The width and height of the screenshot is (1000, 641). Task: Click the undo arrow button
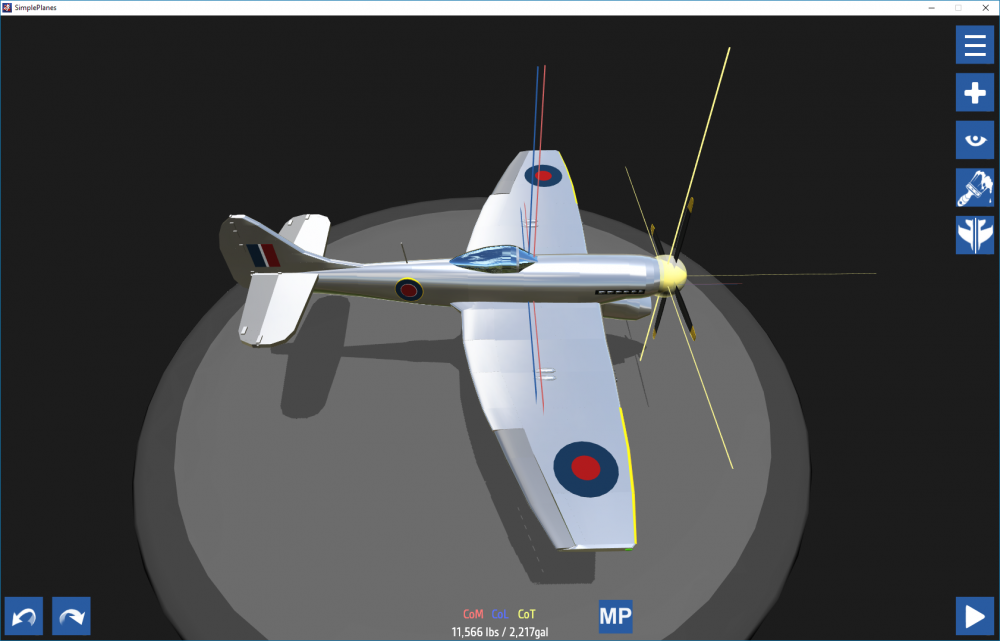(24, 616)
